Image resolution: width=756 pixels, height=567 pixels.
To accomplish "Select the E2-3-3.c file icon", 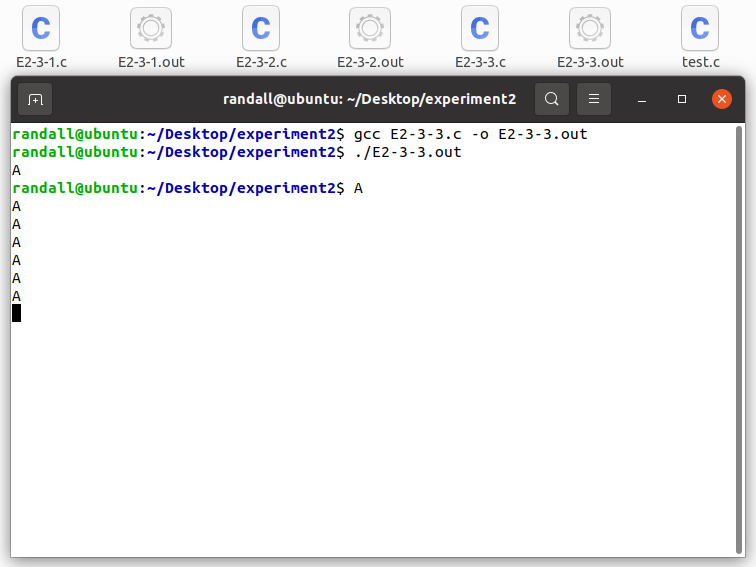I will coord(480,29).
